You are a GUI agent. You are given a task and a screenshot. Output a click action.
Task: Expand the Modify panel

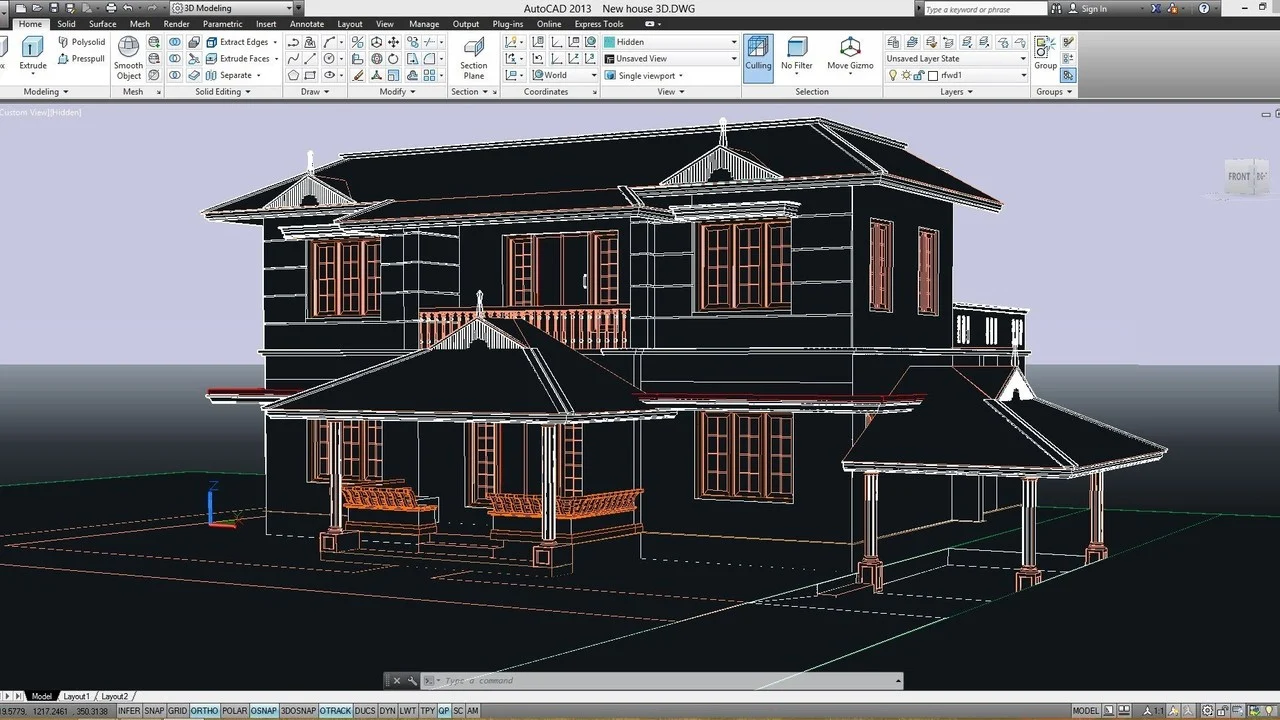click(397, 92)
